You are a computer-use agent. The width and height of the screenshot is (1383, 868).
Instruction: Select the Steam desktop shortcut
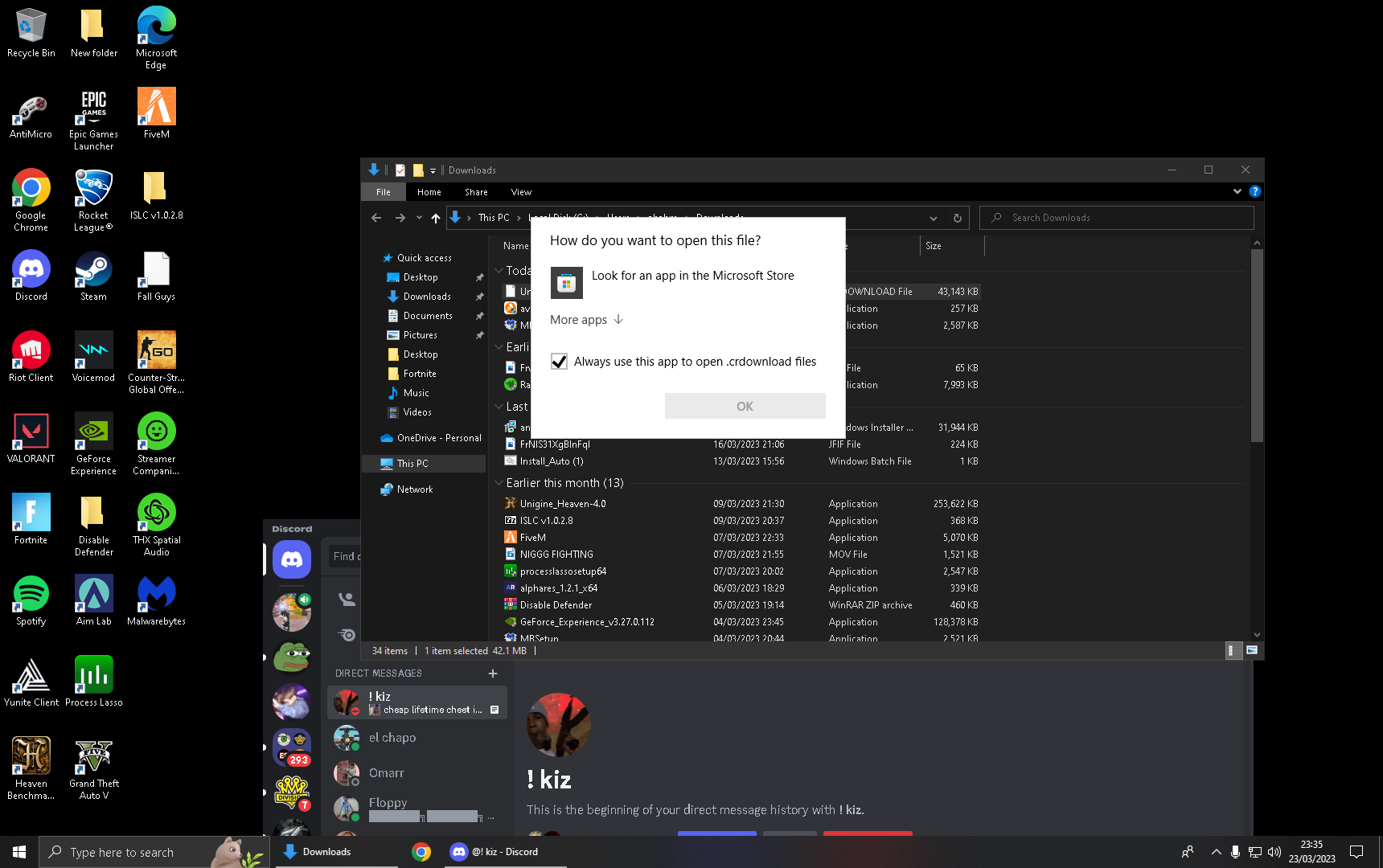[93, 276]
